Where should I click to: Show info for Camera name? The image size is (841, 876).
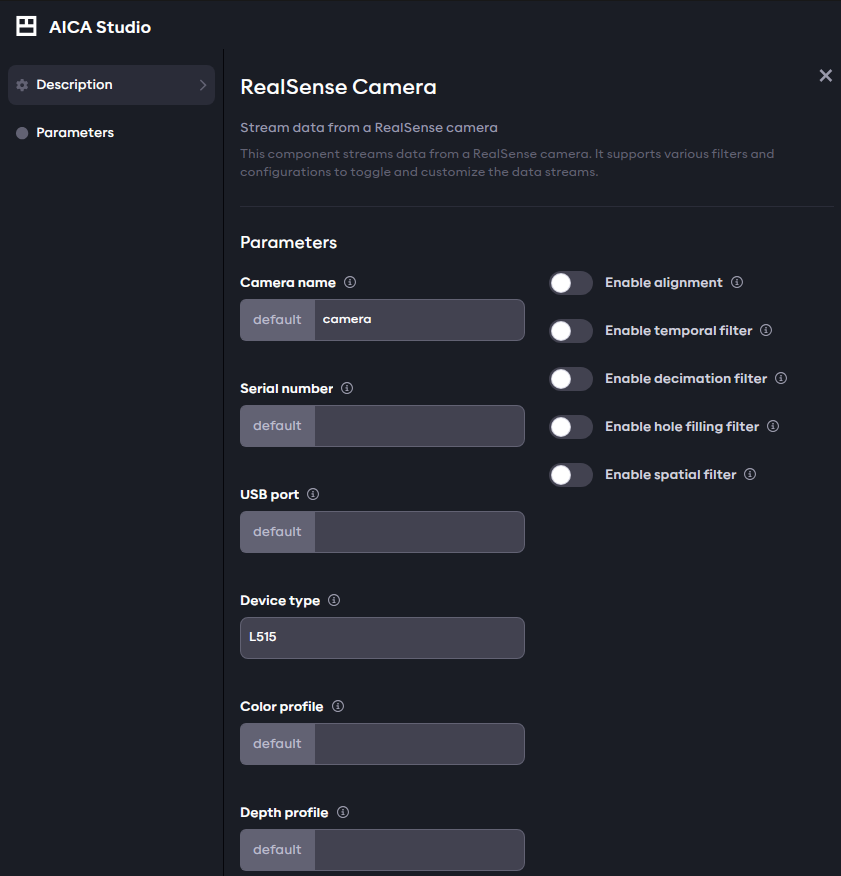tap(350, 282)
